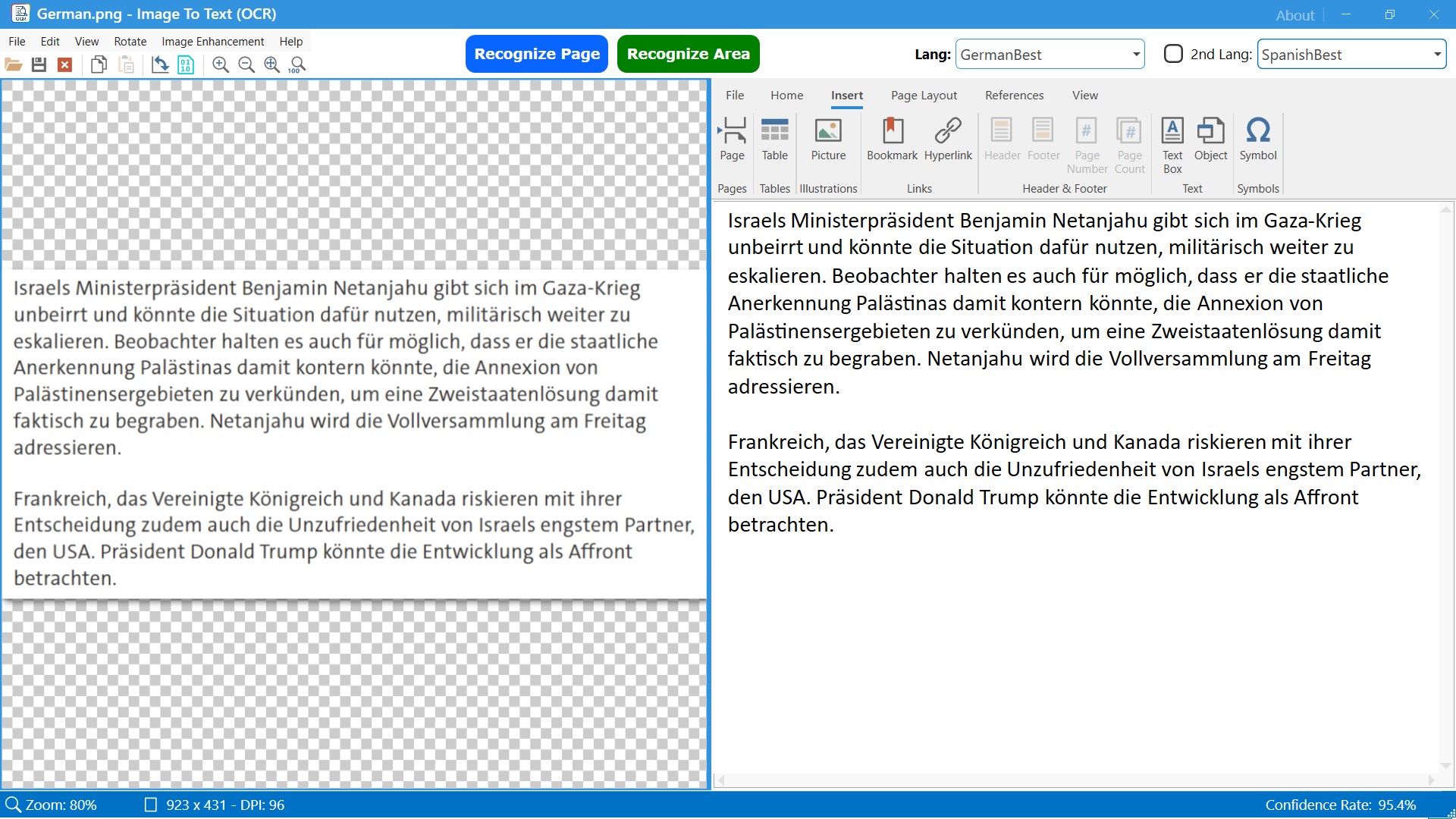This screenshot has width=1456, height=819.
Task: Open the Edit menu
Action: [50, 42]
